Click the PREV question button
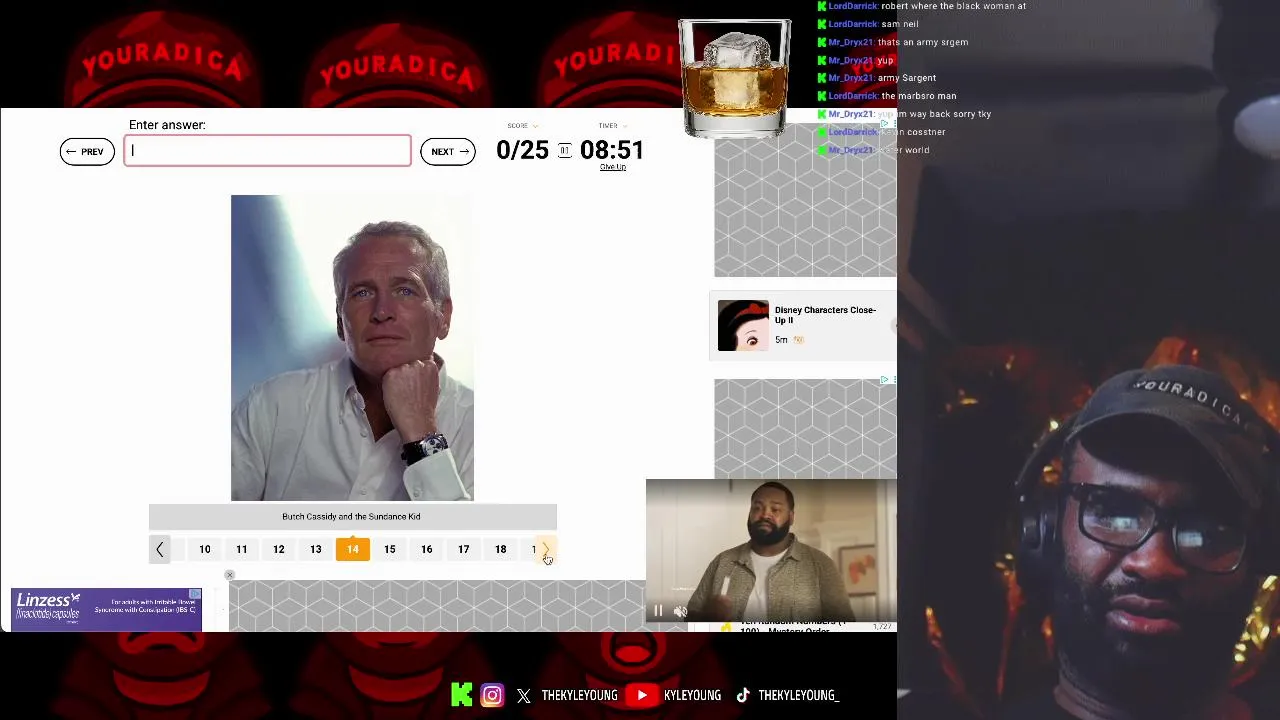1280x720 pixels. [x=87, y=151]
